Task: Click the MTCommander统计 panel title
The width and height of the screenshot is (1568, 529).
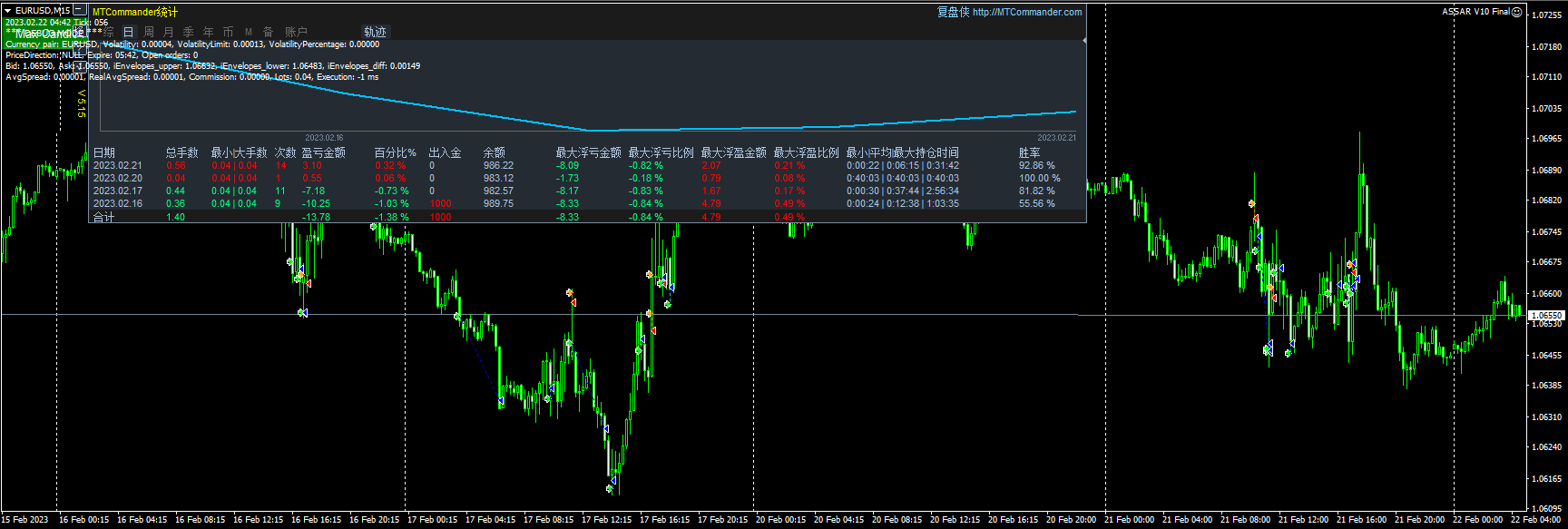Action: click(x=135, y=12)
